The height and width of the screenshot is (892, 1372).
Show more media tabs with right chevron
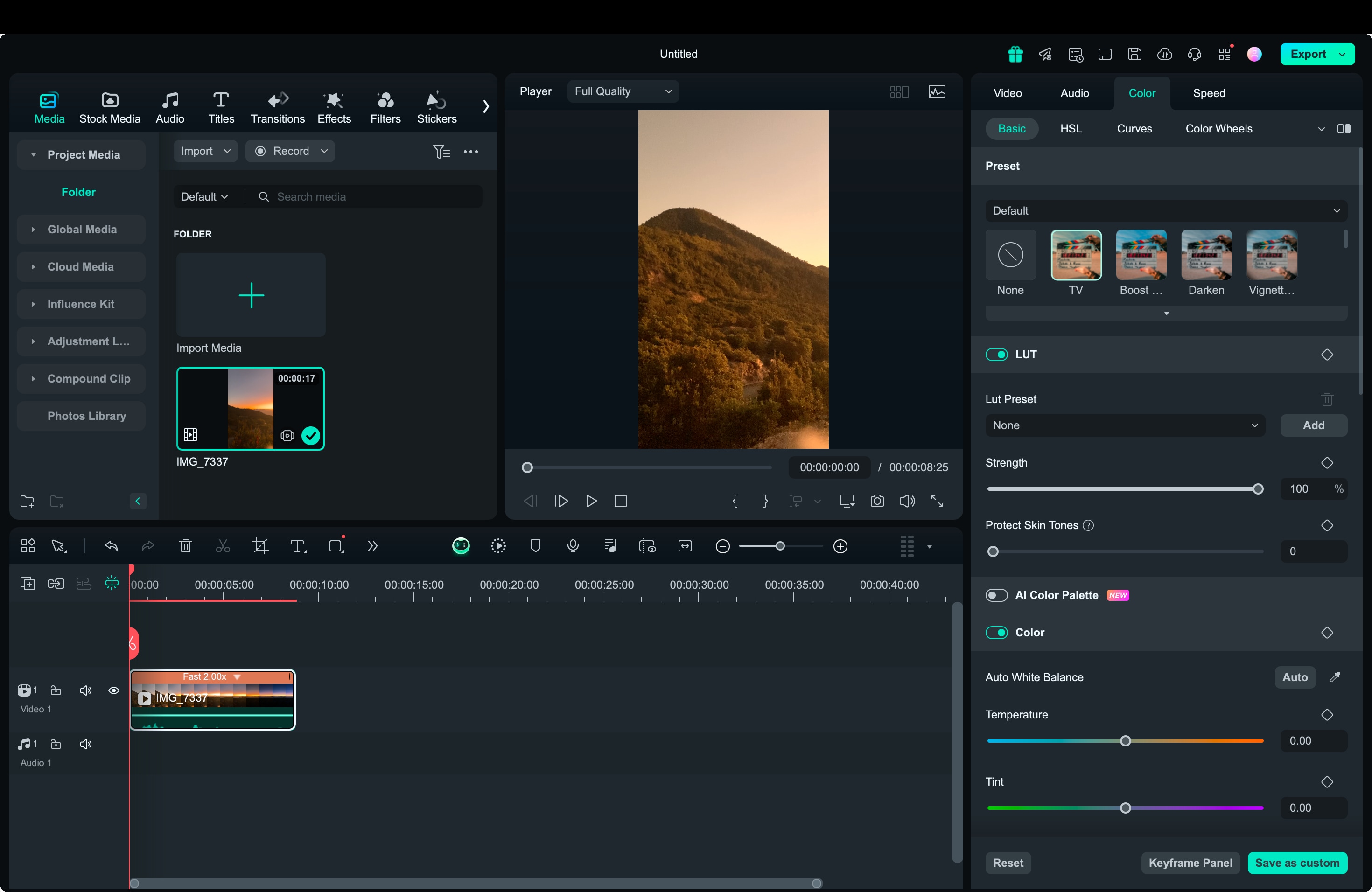[x=485, y=107]
